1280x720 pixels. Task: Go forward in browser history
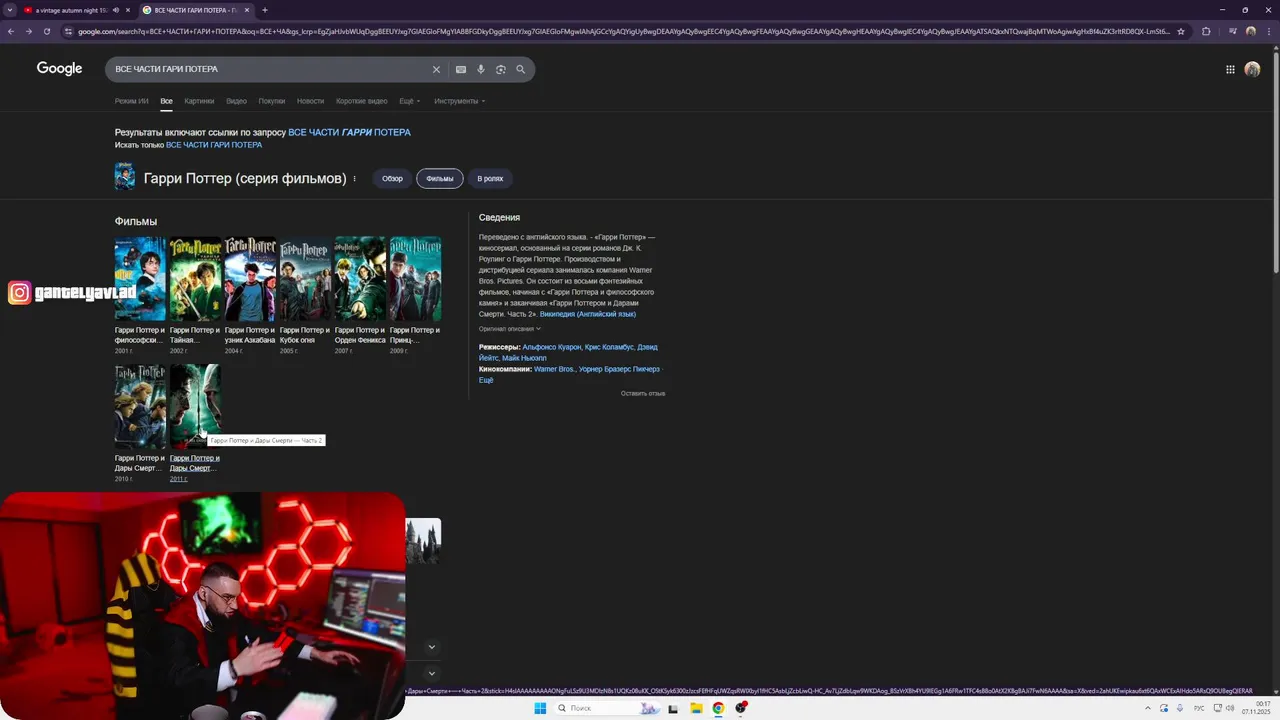(29, 31)
